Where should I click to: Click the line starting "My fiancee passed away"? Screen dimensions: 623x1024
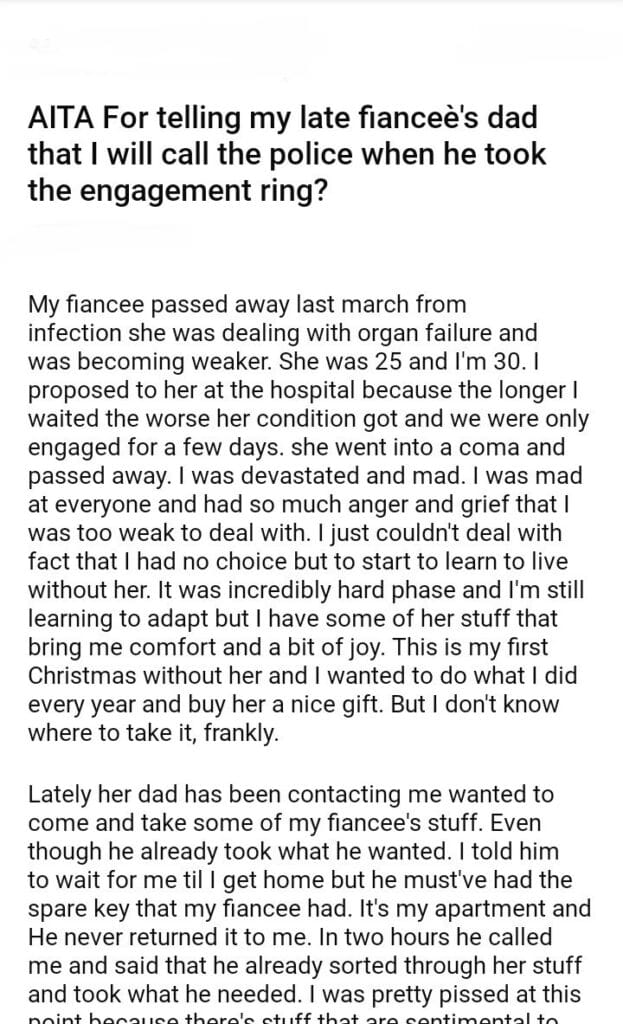(x=247, y=304)
